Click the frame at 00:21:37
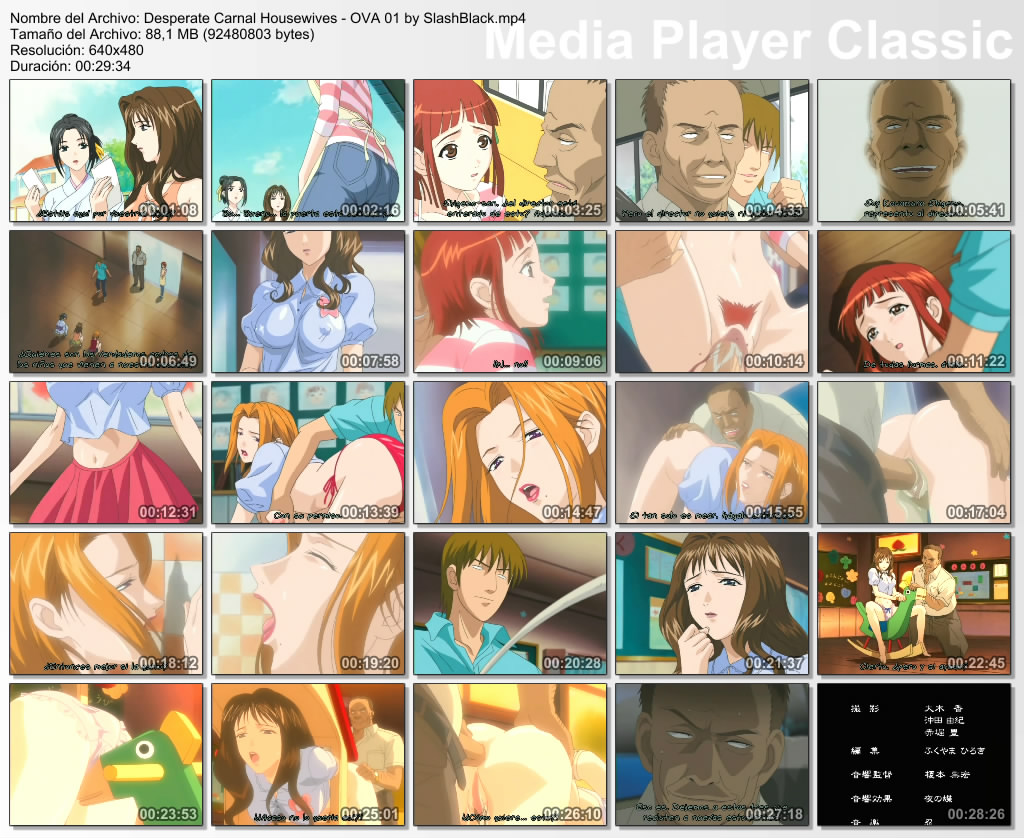 coord(712,604)
